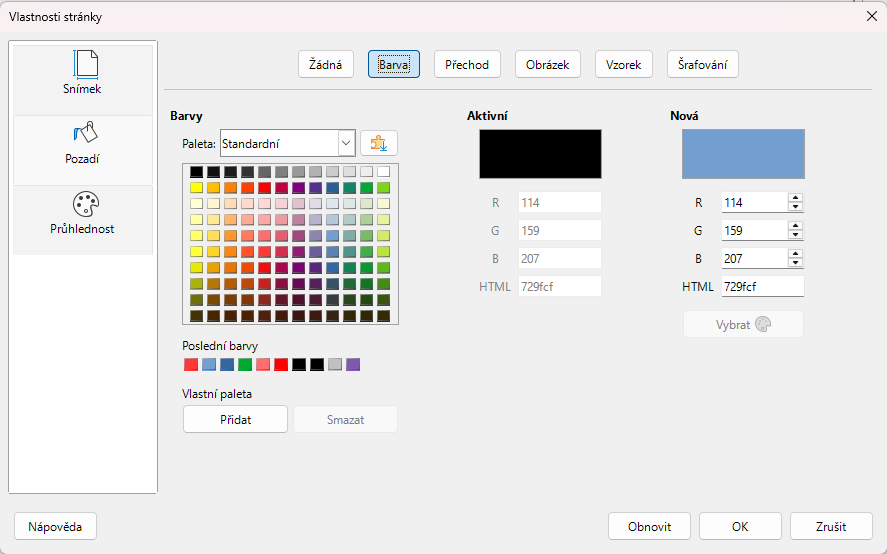Screen dimensions: 887x554
Task: Click the Aktivní HTML field showing 729fcf
Action: pyautogui.click(x=559, y=286)
